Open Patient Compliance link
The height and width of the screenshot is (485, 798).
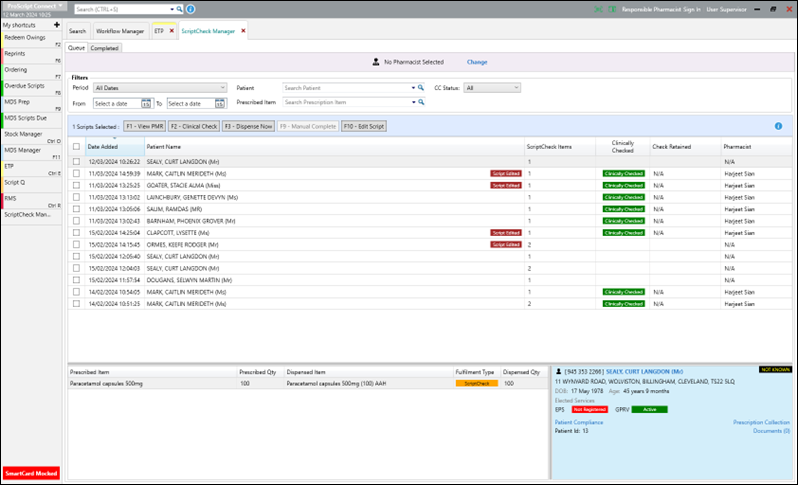coord(579,422)
